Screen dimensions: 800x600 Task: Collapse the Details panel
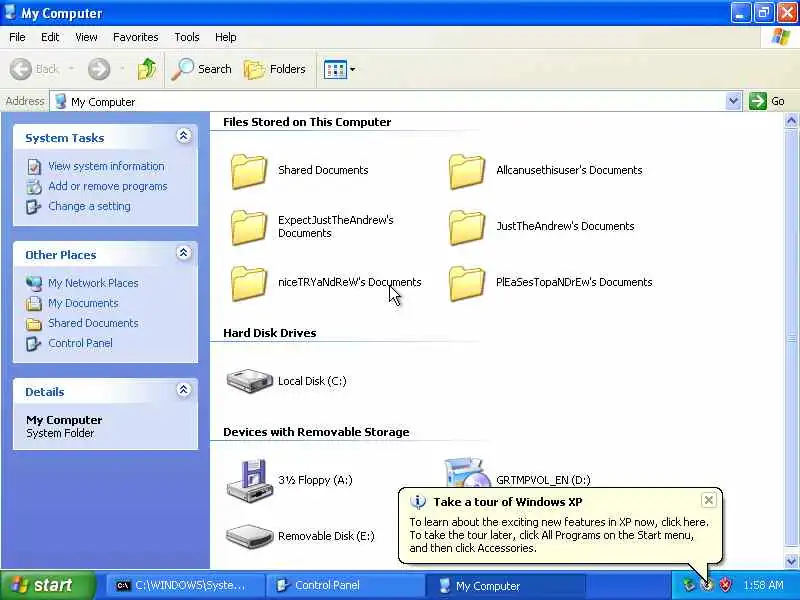pyautogui.click(x=184, y=390)
